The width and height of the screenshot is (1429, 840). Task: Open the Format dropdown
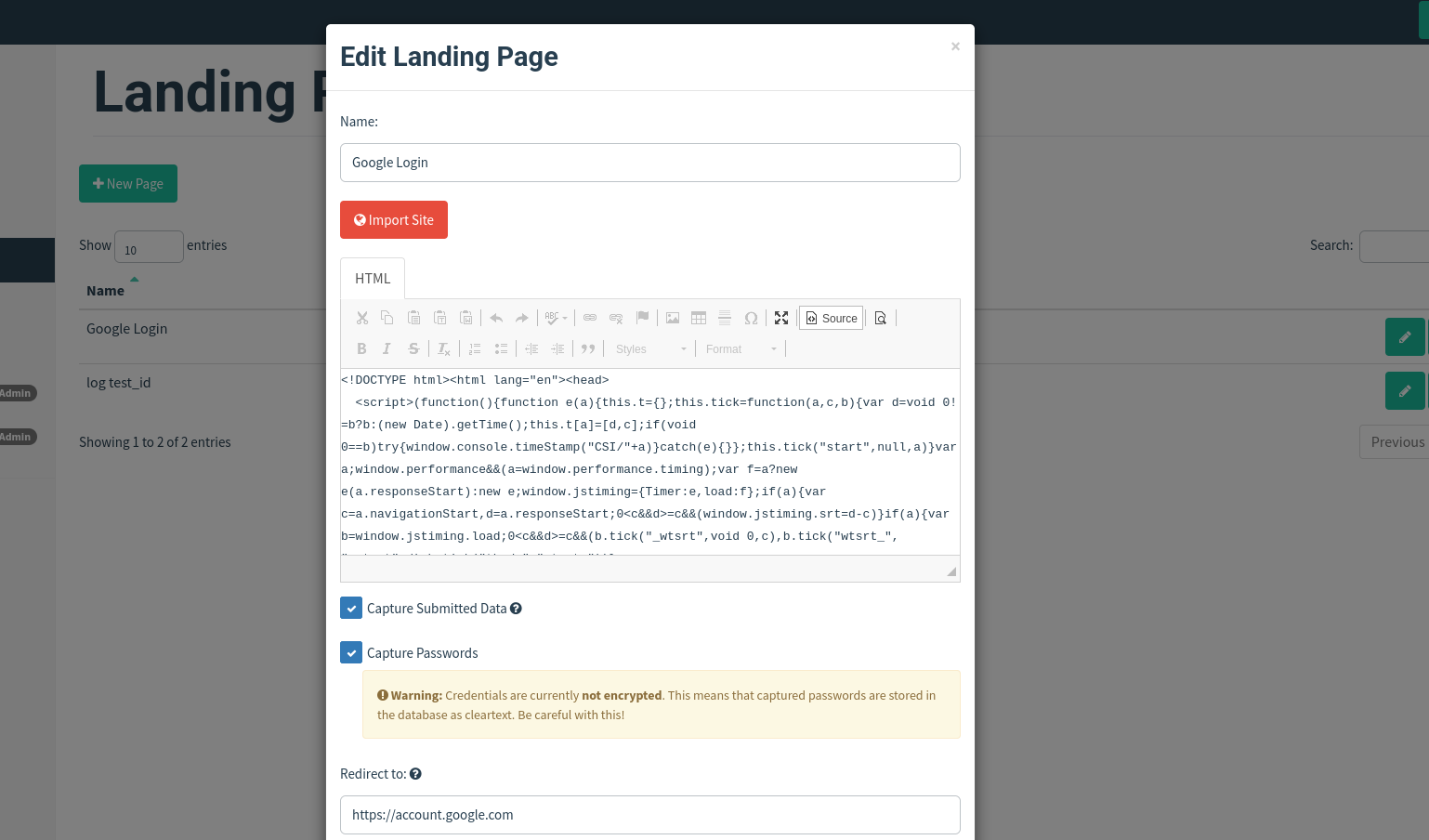740,348
